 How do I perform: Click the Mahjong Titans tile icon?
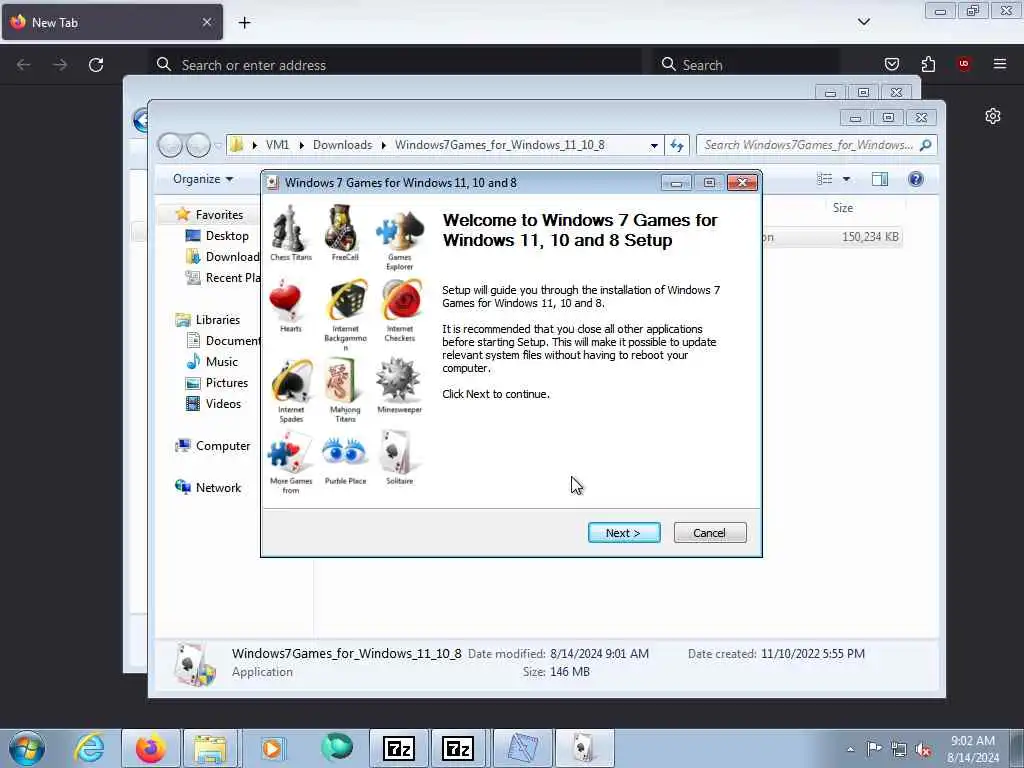coord(342,381)
